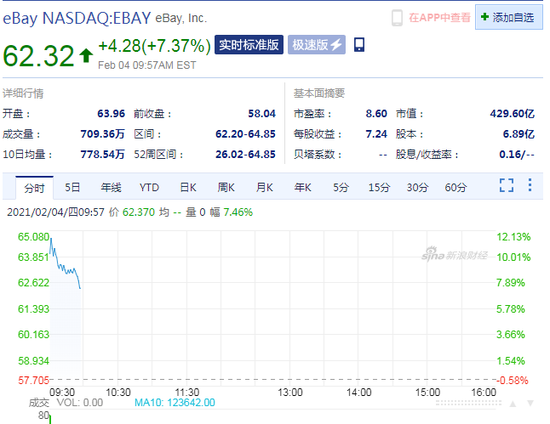Click the price line on intraday chart
550x424 pixels.
pos(66,269)
